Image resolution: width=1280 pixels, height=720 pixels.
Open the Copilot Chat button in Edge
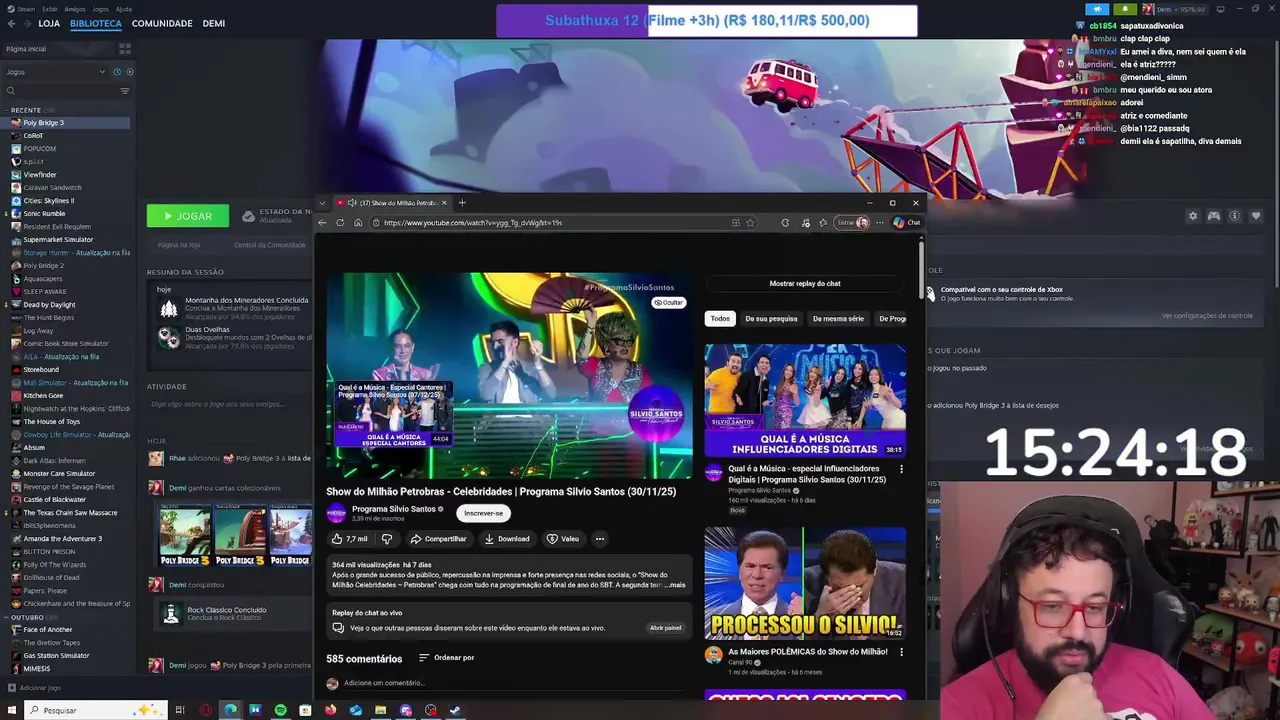(906, 223)
